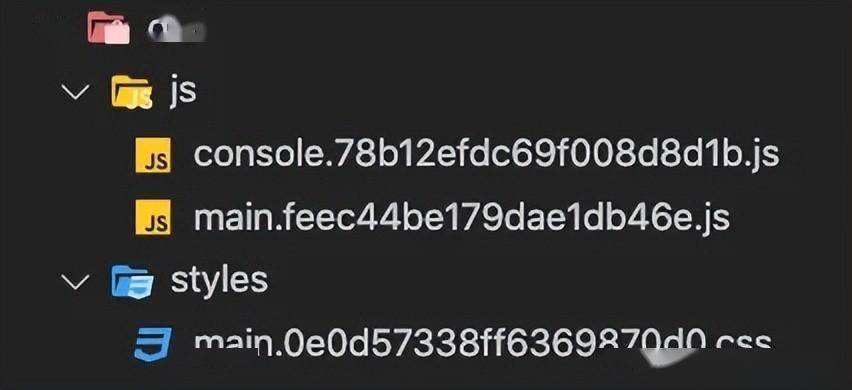Click JS icon beside main.feec44be179dae1db46e.js
Screen dimensions: 852x390
(153, 217)
